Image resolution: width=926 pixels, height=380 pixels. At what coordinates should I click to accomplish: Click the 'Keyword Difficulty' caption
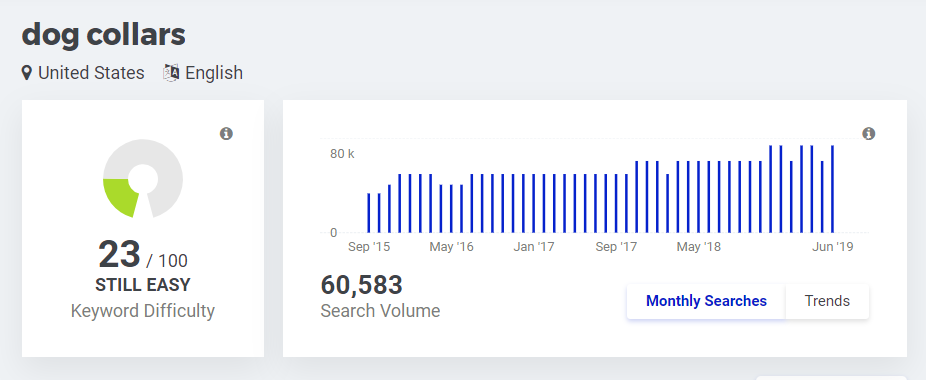coord(143,311)
